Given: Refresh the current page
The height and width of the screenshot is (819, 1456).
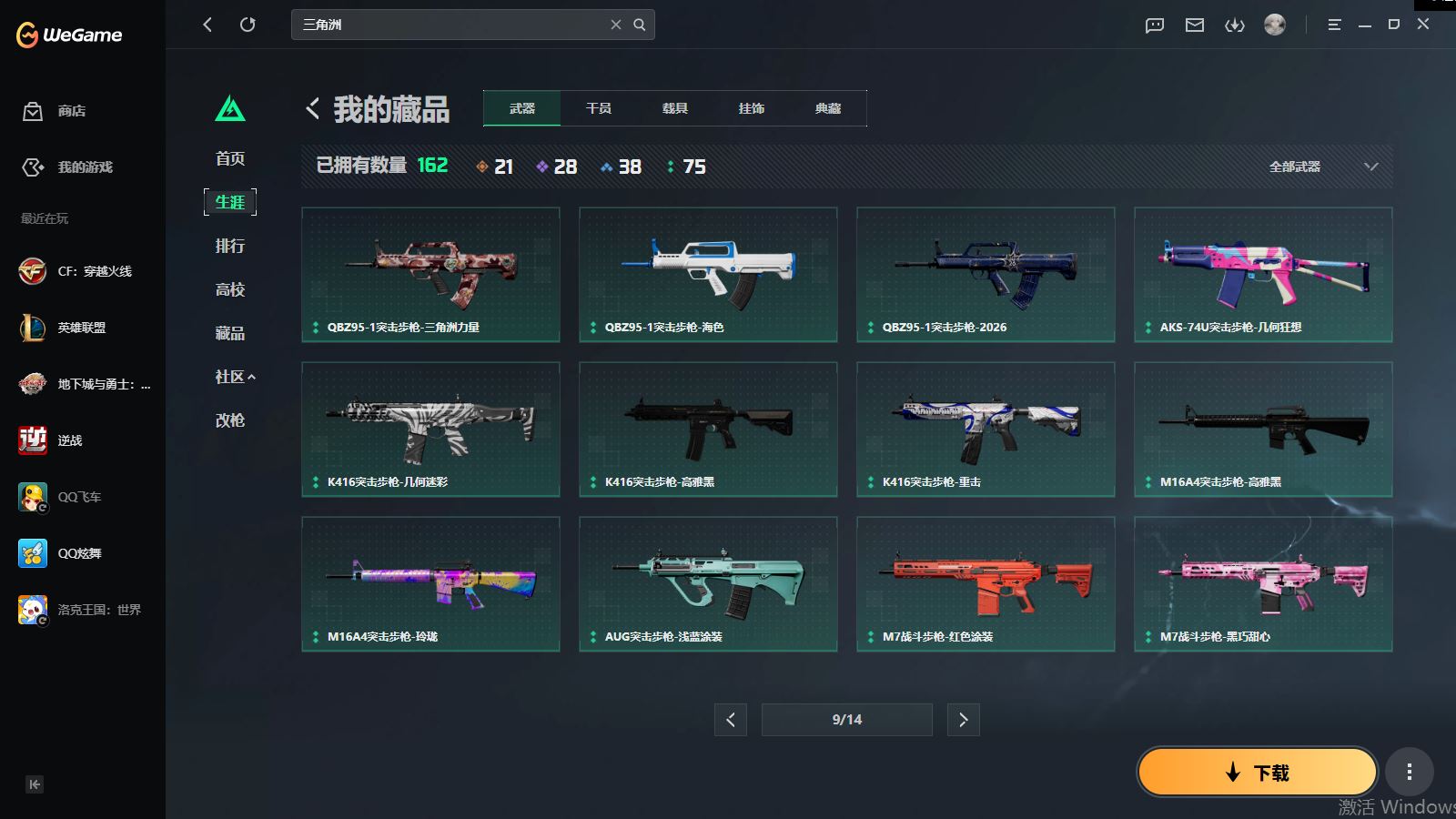Looking at the screenshot, I should coord(248,25).
